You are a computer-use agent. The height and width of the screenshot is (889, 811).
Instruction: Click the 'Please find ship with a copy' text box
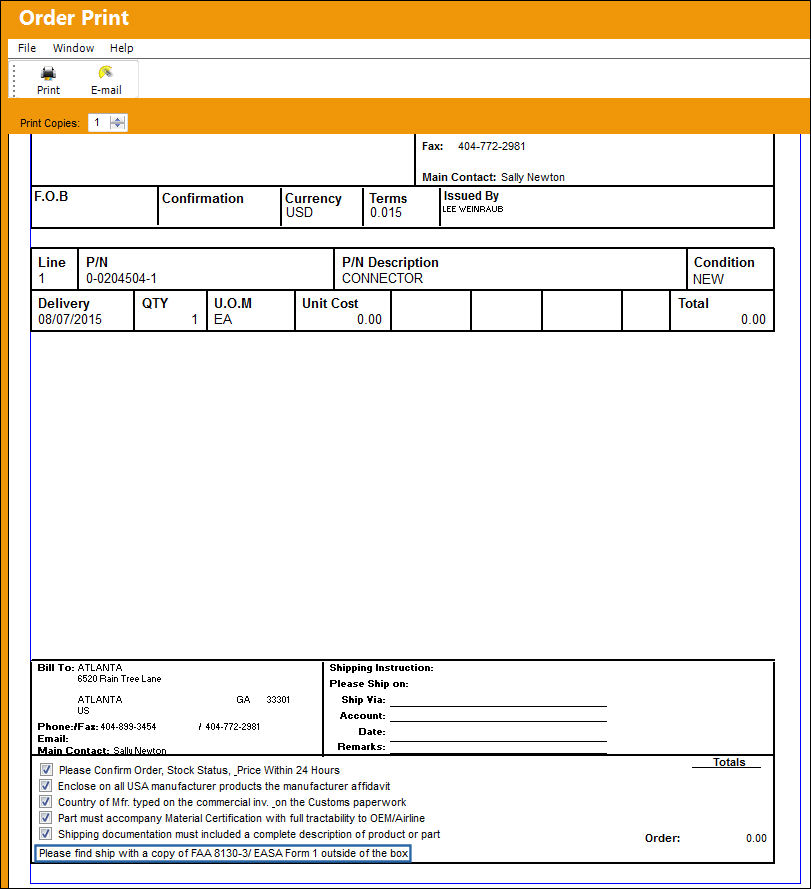pyautogui.click(x=223, y=853)
